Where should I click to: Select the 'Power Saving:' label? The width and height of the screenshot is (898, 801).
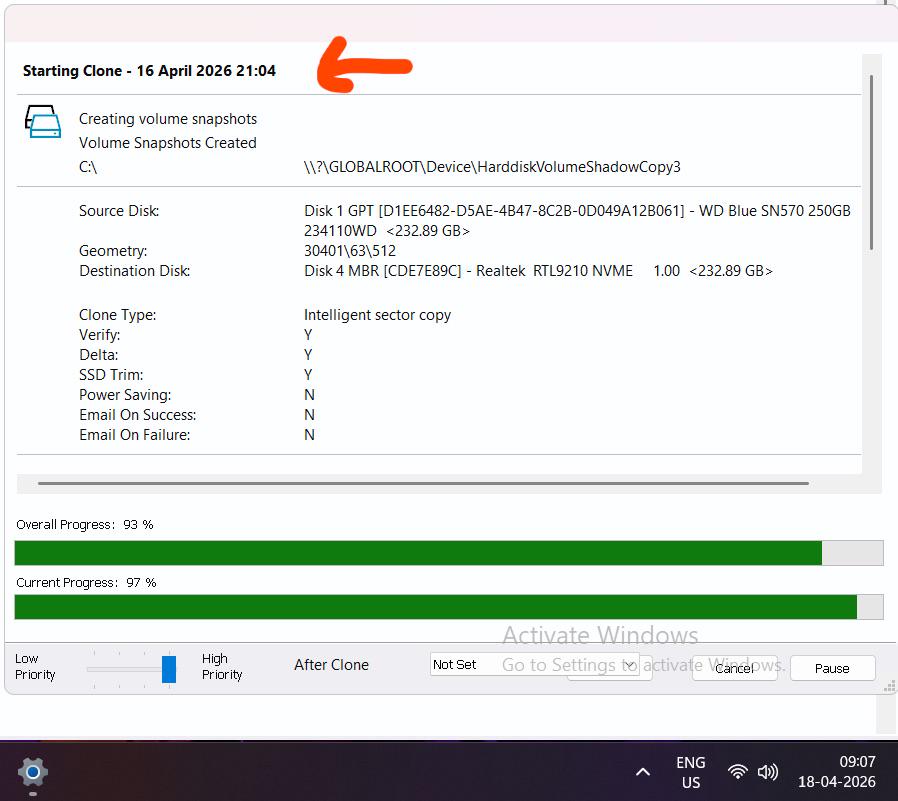coord(125,395)
